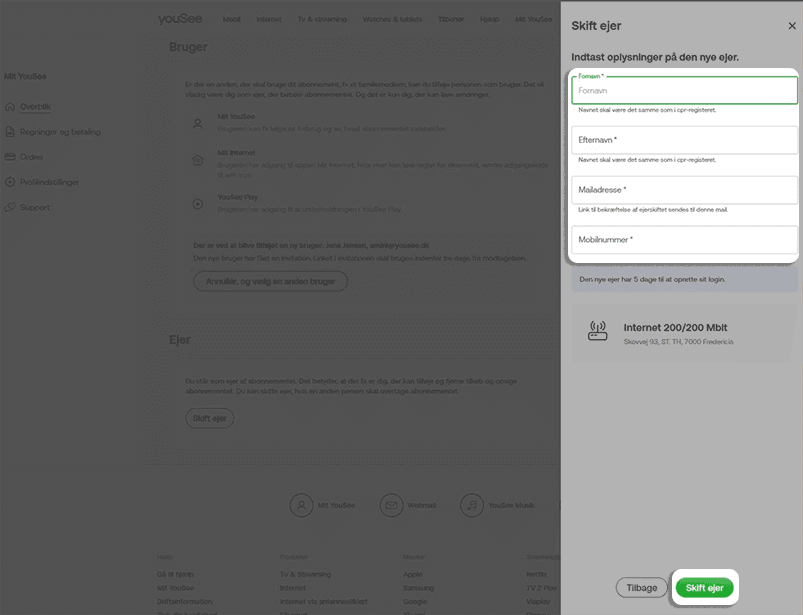Open the Tv & Streaming footer link
Screen dimensions: 803x615
click(305, 575)
